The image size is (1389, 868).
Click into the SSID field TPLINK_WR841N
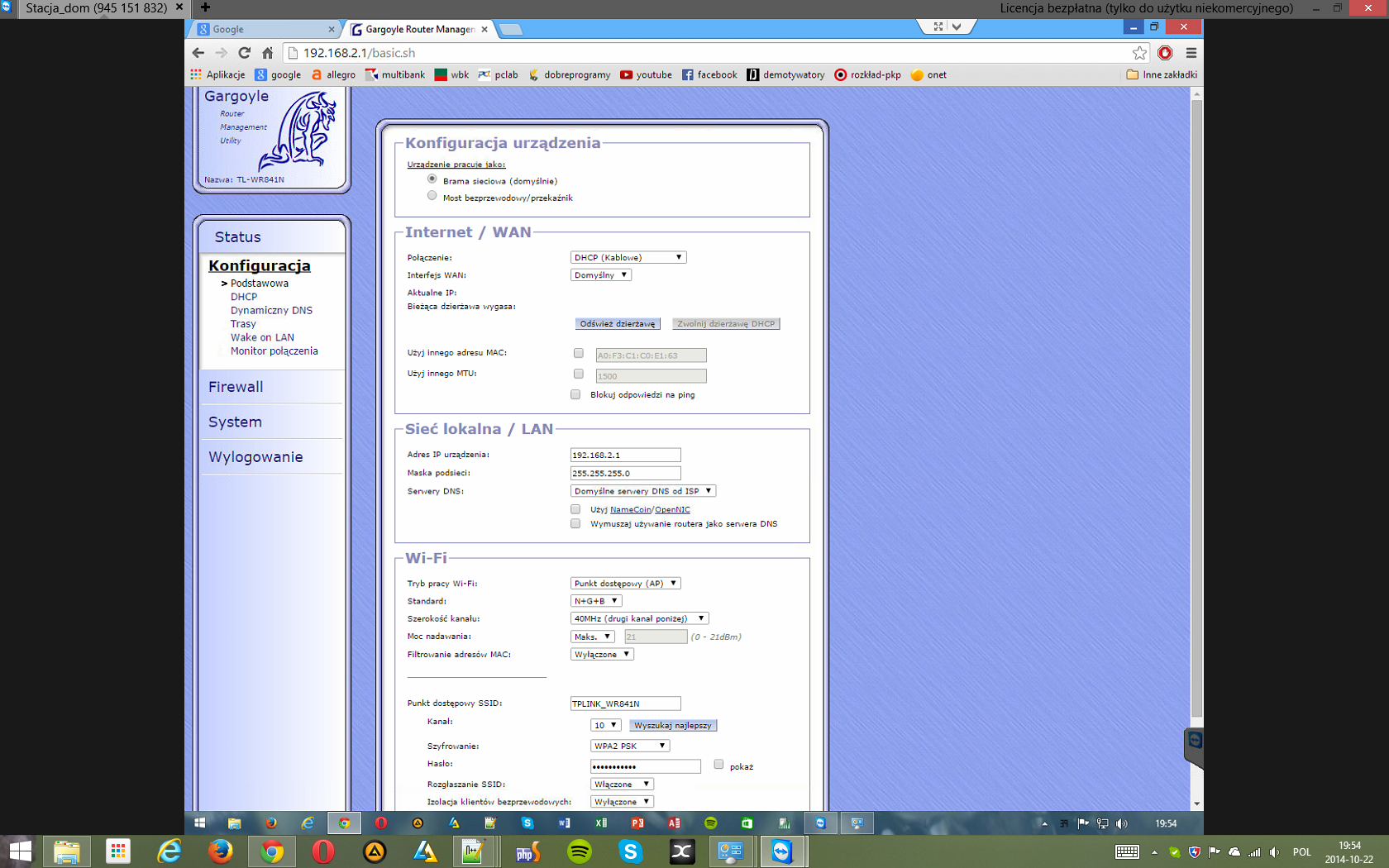tap(625, 703)
